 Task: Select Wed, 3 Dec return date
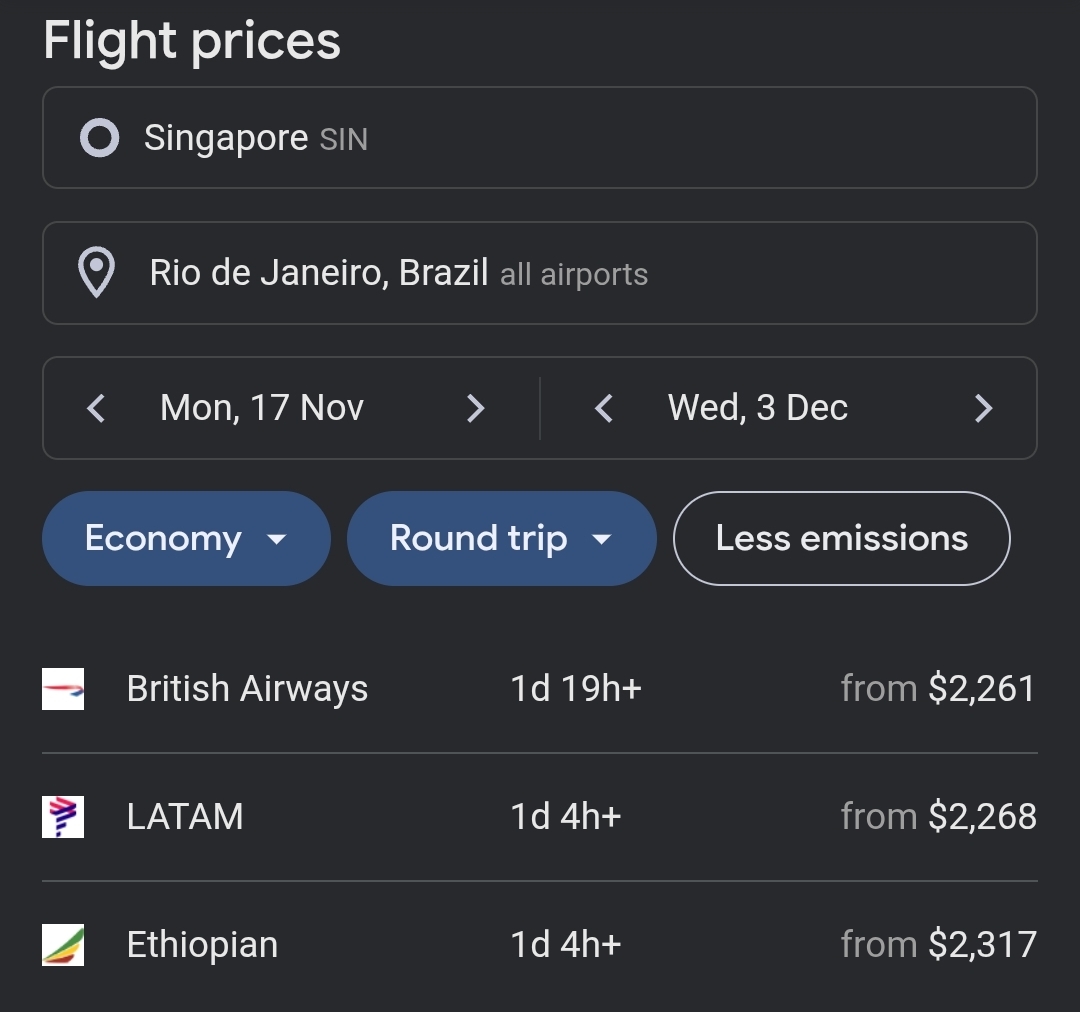click(757, 408)
